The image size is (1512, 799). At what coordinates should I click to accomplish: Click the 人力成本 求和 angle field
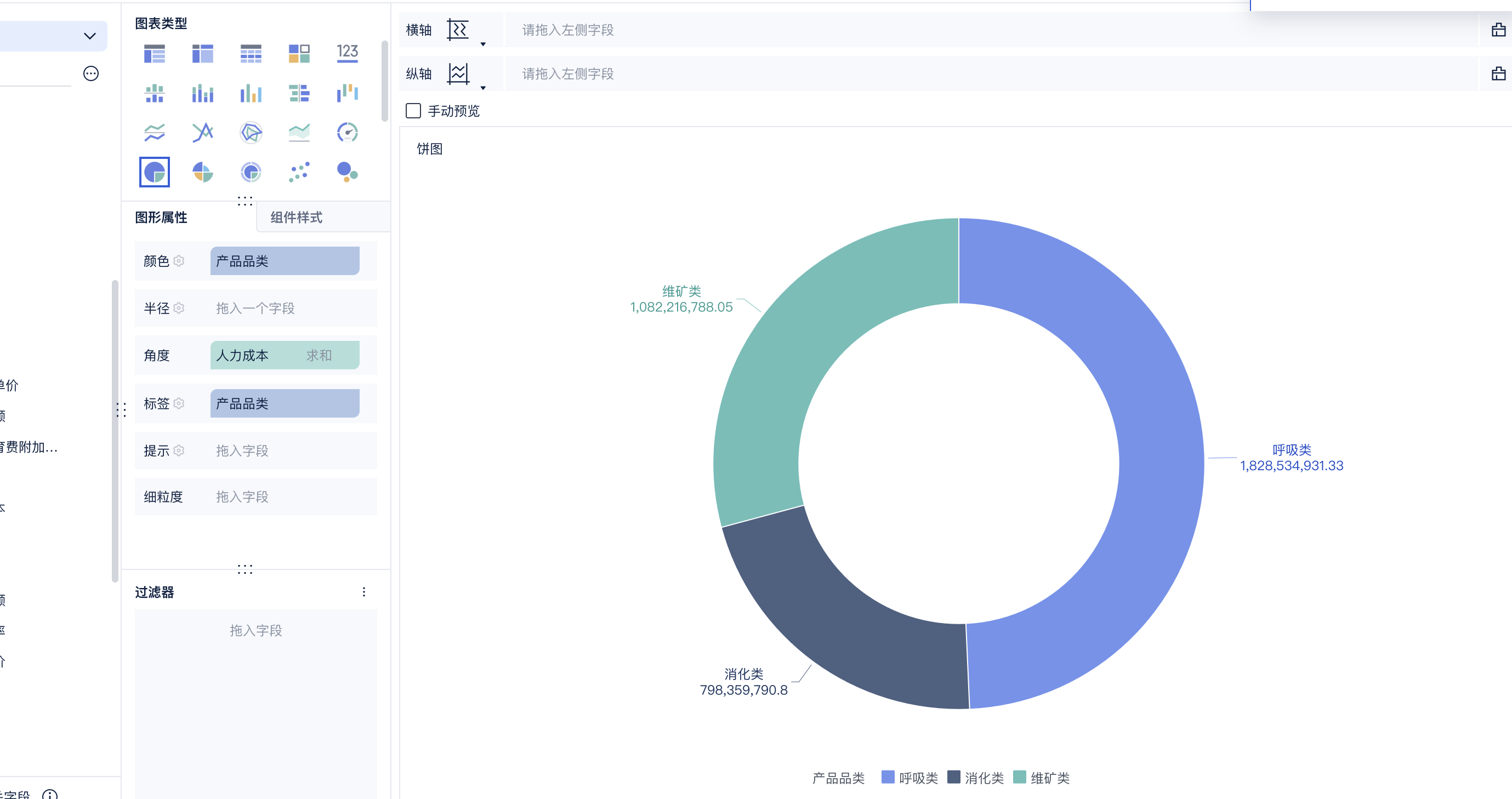(285, 356)
